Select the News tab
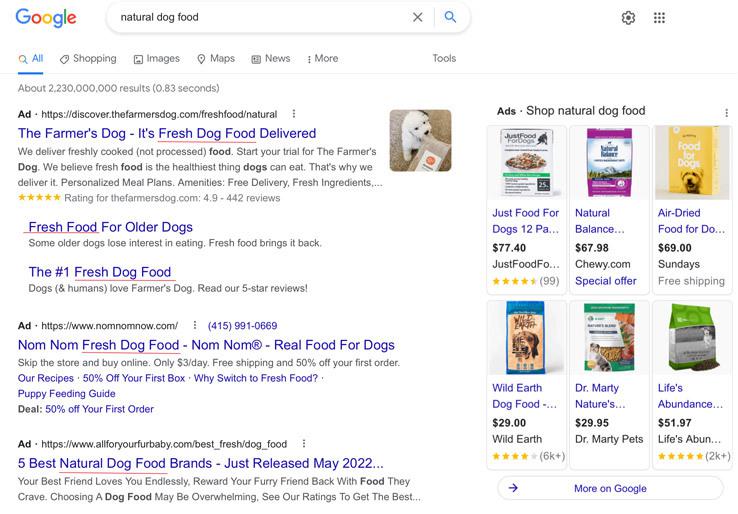738x514 pixels. [x=270, y=59]
